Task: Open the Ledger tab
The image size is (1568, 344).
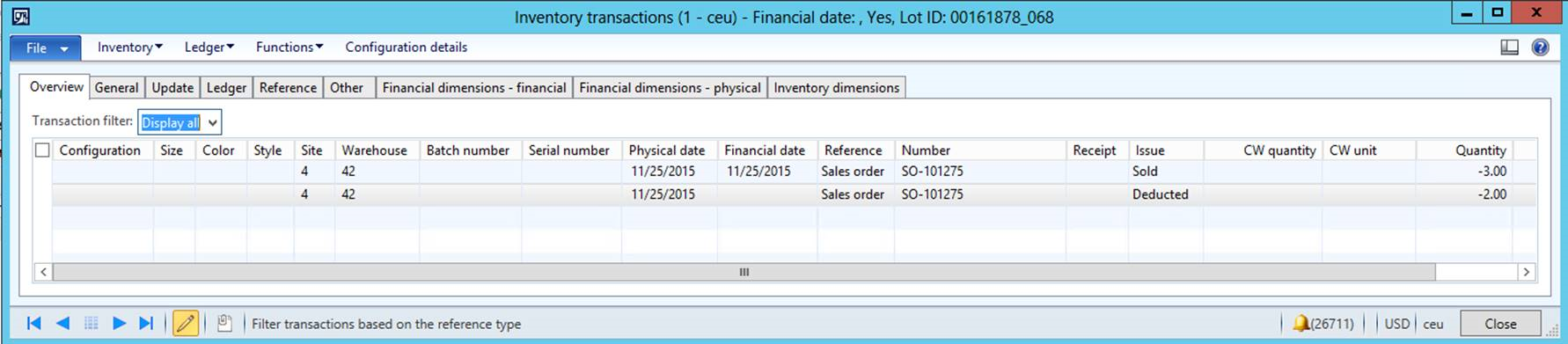Action: tap(226, 87)
